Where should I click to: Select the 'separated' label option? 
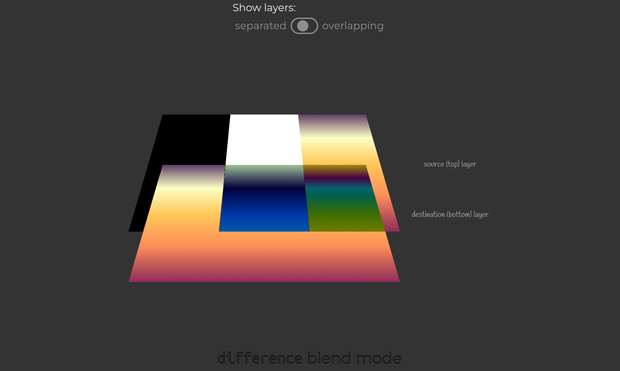260,26
